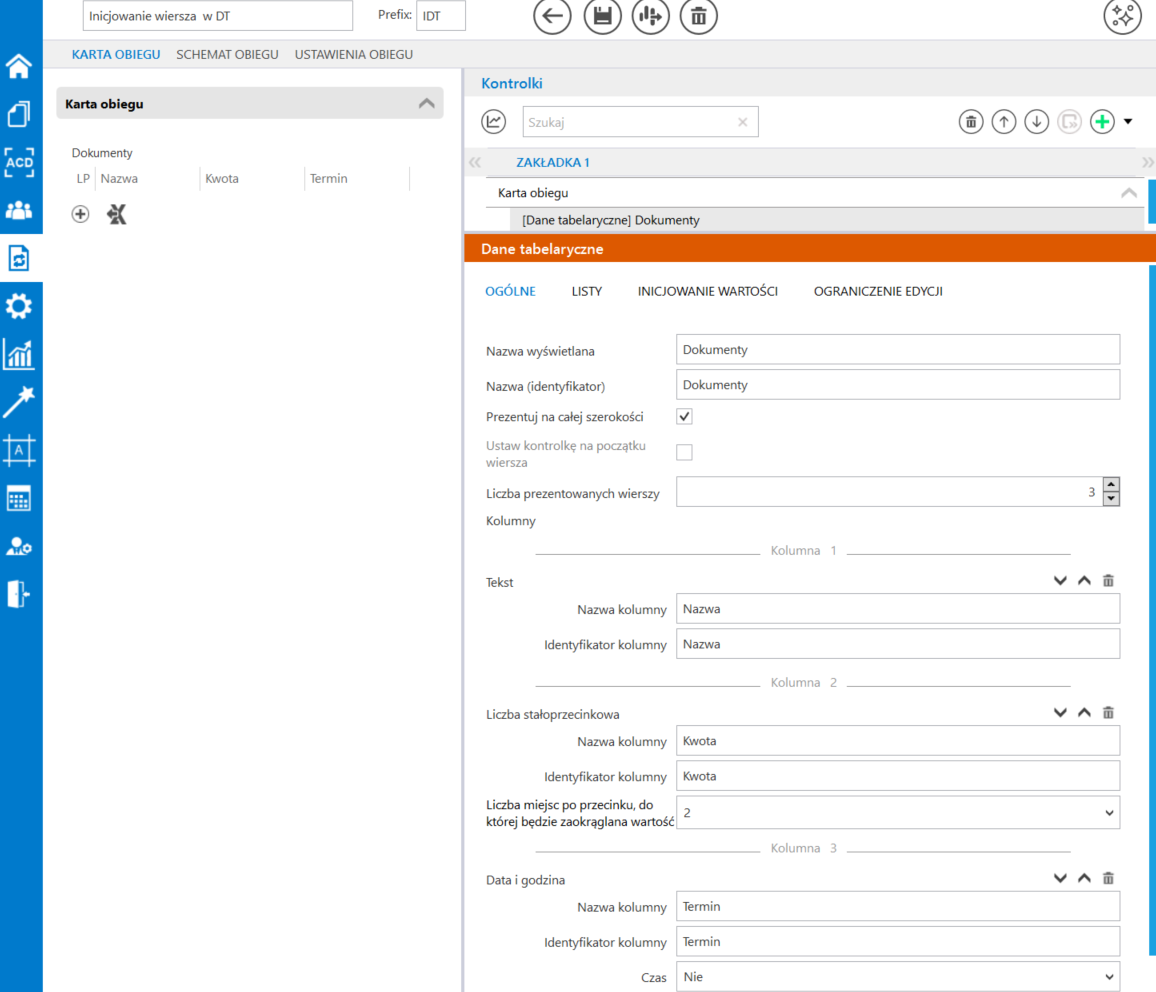Viewport: 1156px width, 992px height.
Task: Open the magic wand icon in sidebar
Action: click(x=19, y=402)
